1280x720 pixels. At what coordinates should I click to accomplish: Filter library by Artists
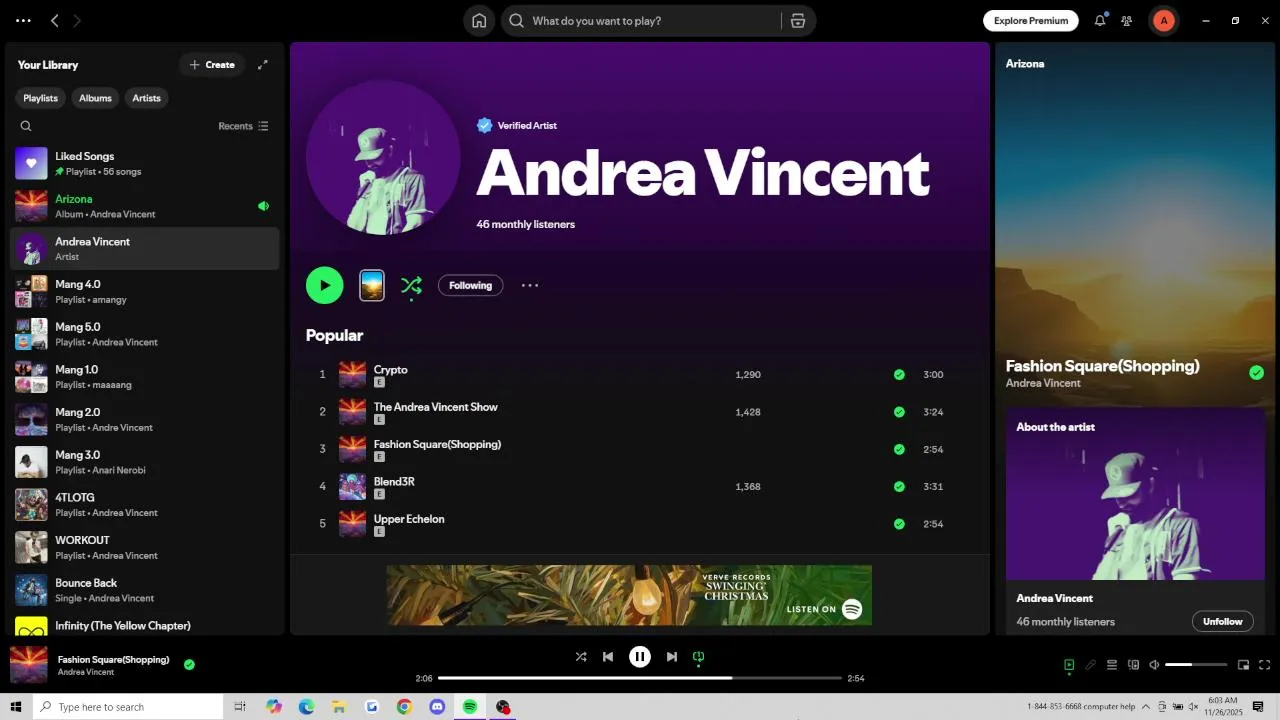146,98
